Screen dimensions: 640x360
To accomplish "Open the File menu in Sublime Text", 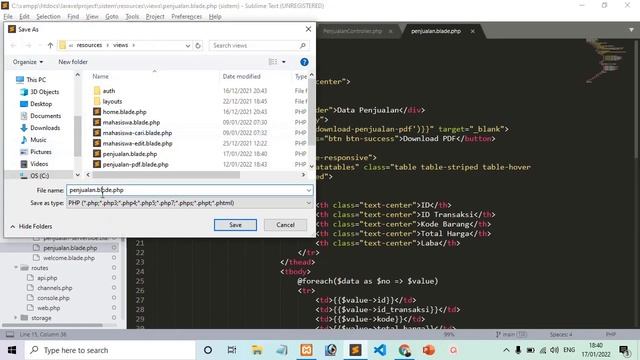I will pyautogui.click(x=8, y=16).
